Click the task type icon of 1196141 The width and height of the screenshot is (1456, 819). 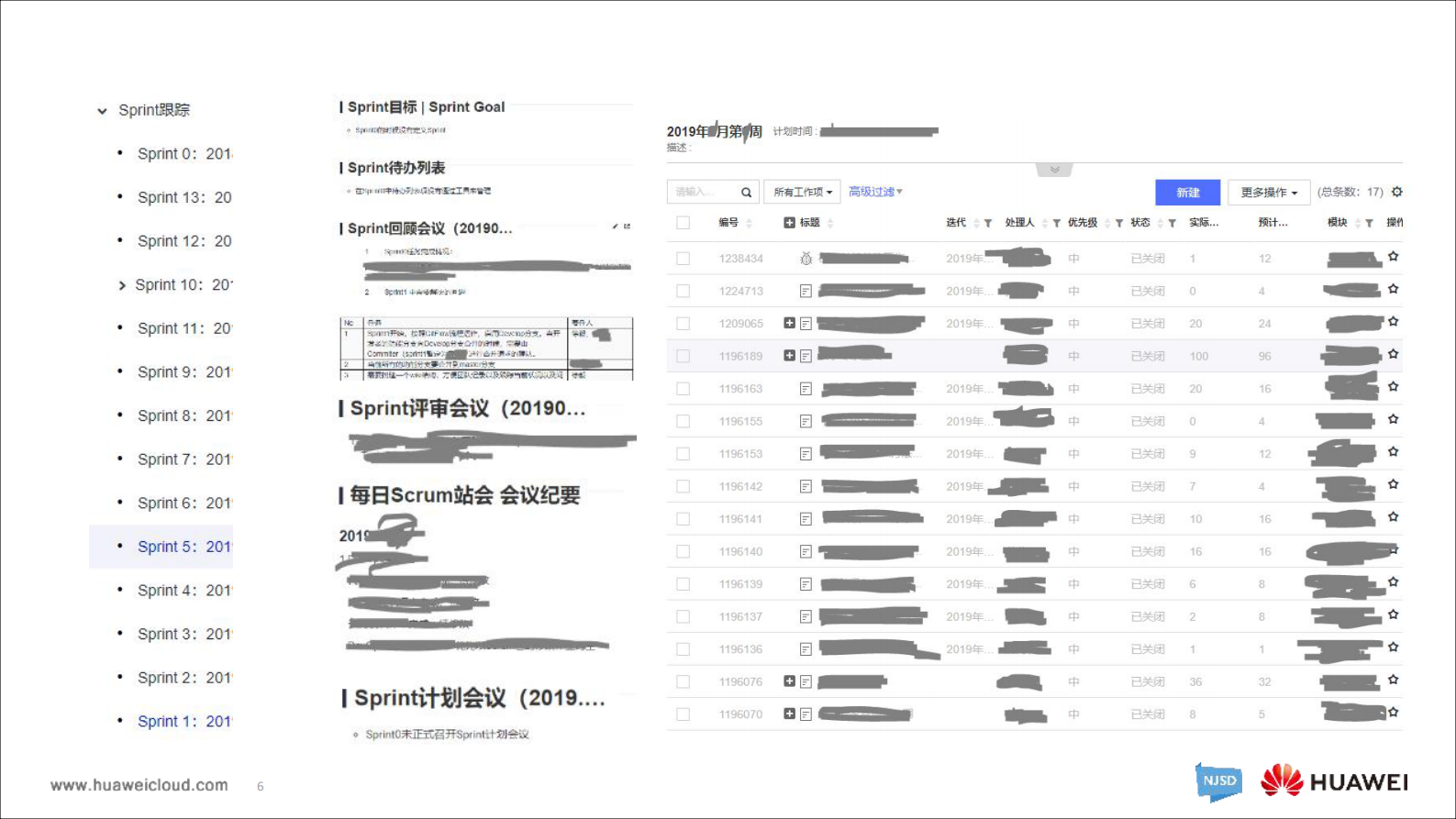(x=806, y=519)
